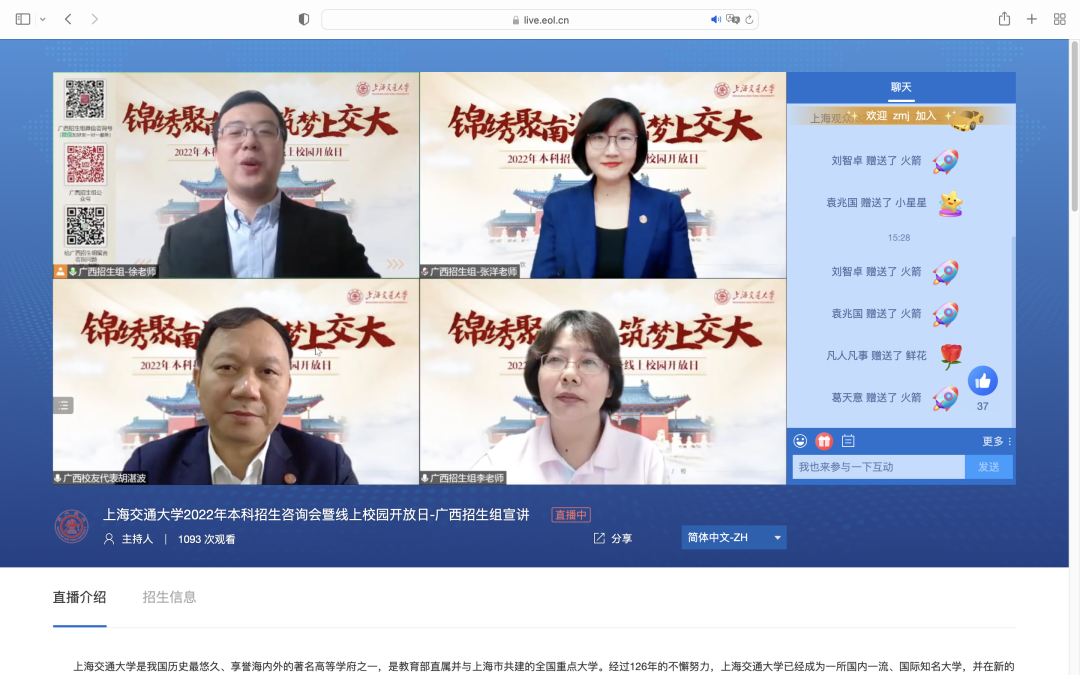Mute the tab audio via speaker icon

714,18
